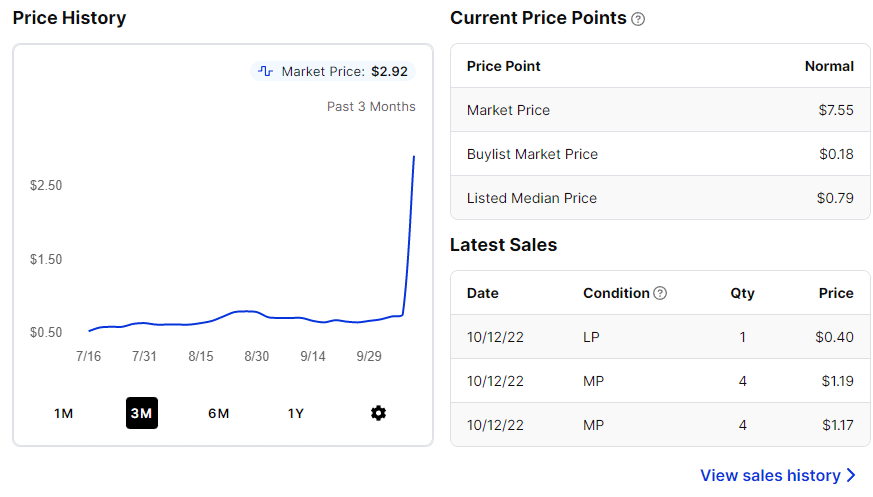This screenshot has width=873, height=497.
Task: Open the View sales history link
Action: (770, 475)
